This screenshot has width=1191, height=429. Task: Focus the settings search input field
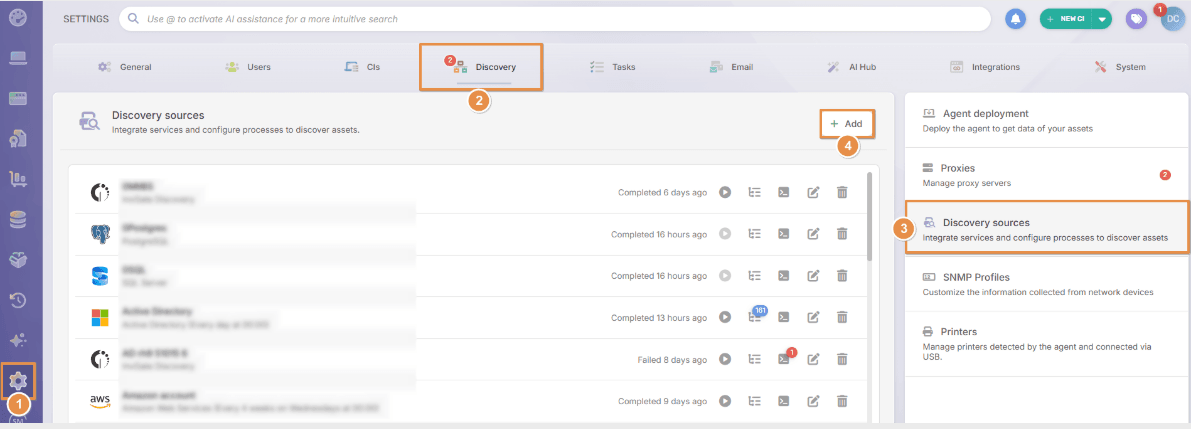coord(554,19)
